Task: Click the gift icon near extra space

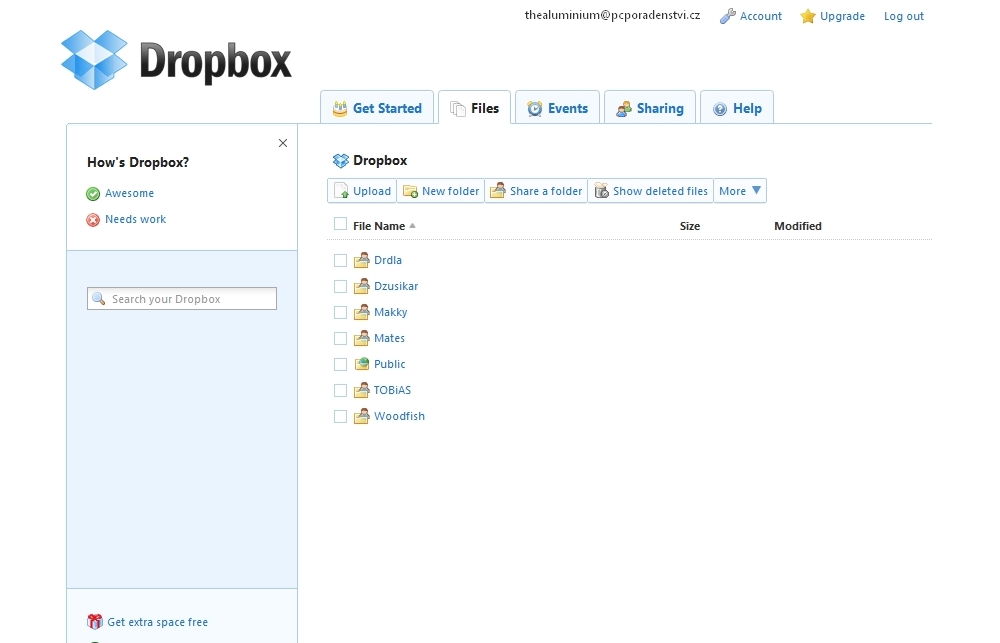Action: (94, 621)
